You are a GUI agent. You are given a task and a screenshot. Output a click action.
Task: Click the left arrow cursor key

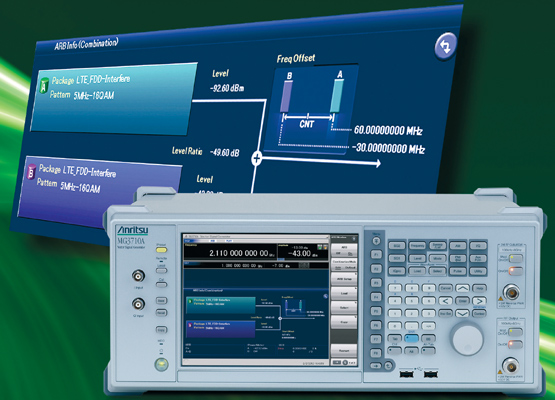click(446, 301)
